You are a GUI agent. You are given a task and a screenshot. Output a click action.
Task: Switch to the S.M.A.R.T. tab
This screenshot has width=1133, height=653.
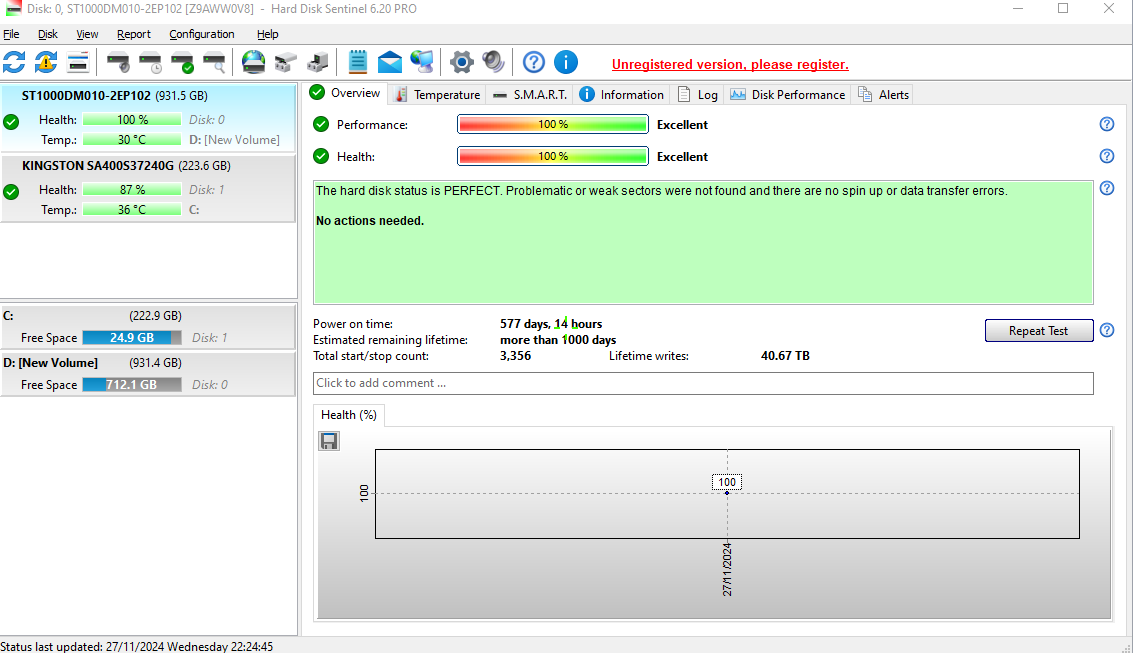point(530,95)
